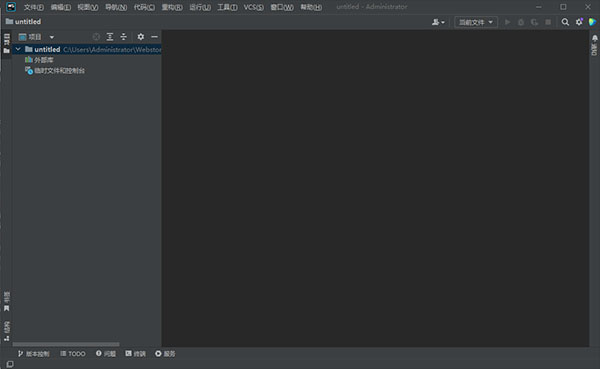
Task: Click the untitled breadcrumb in navigation bar
Action: click(x=23, y=22)
